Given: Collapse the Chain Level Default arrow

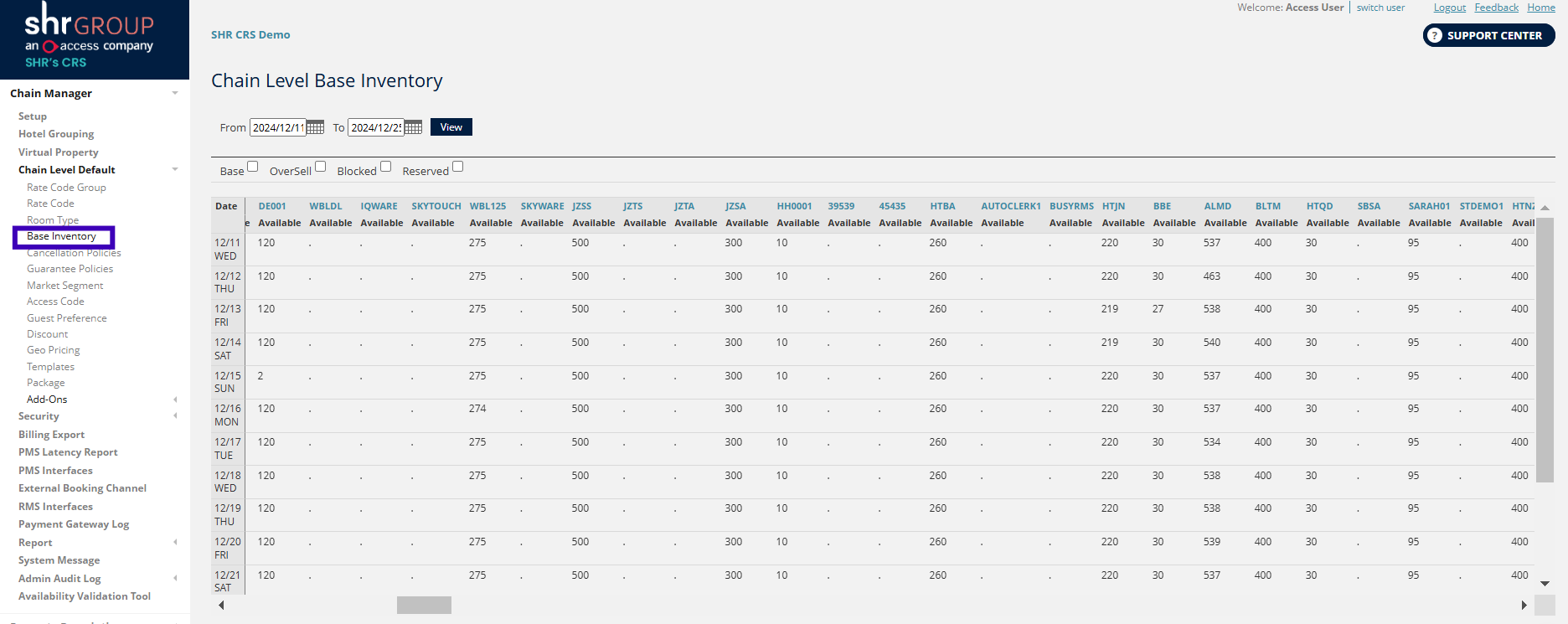Looking at the screenshot, I should (x=175, y=169).
